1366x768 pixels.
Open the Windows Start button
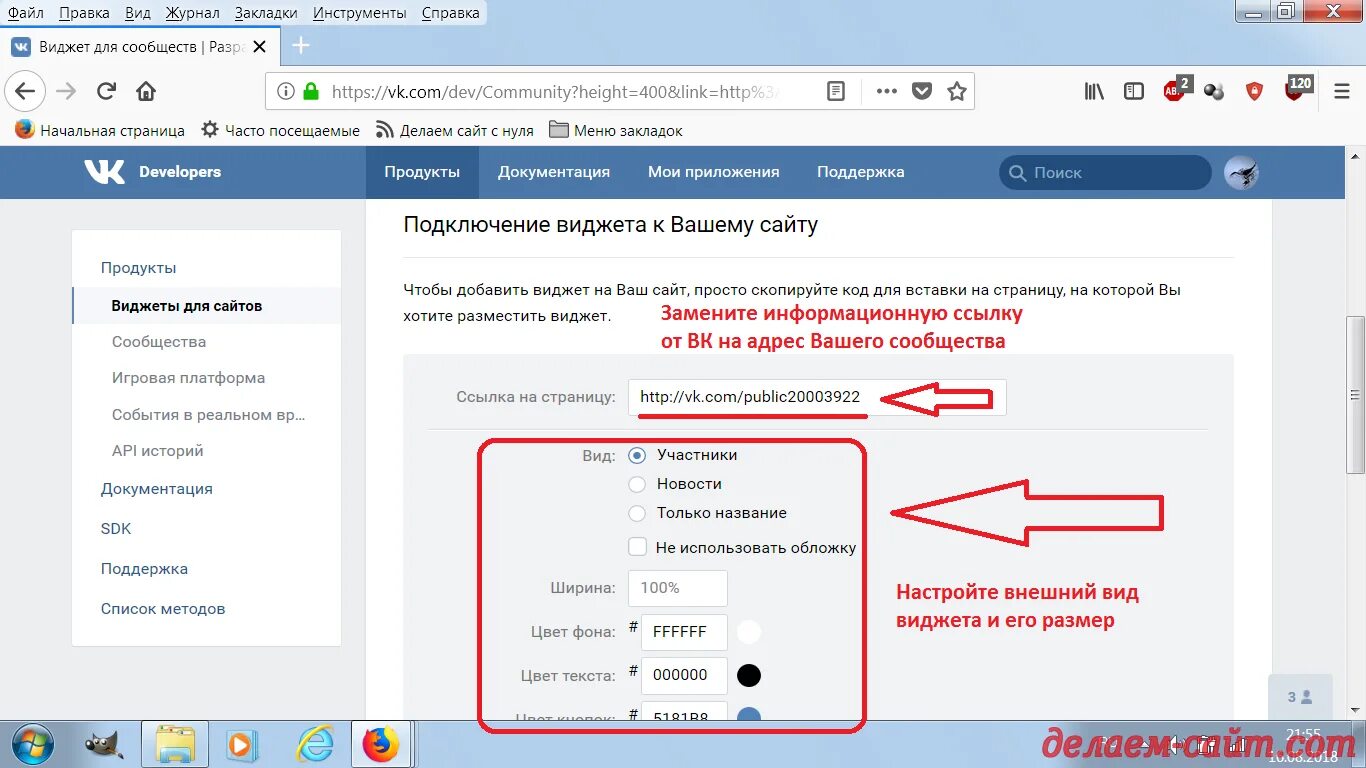pos(32,744)
